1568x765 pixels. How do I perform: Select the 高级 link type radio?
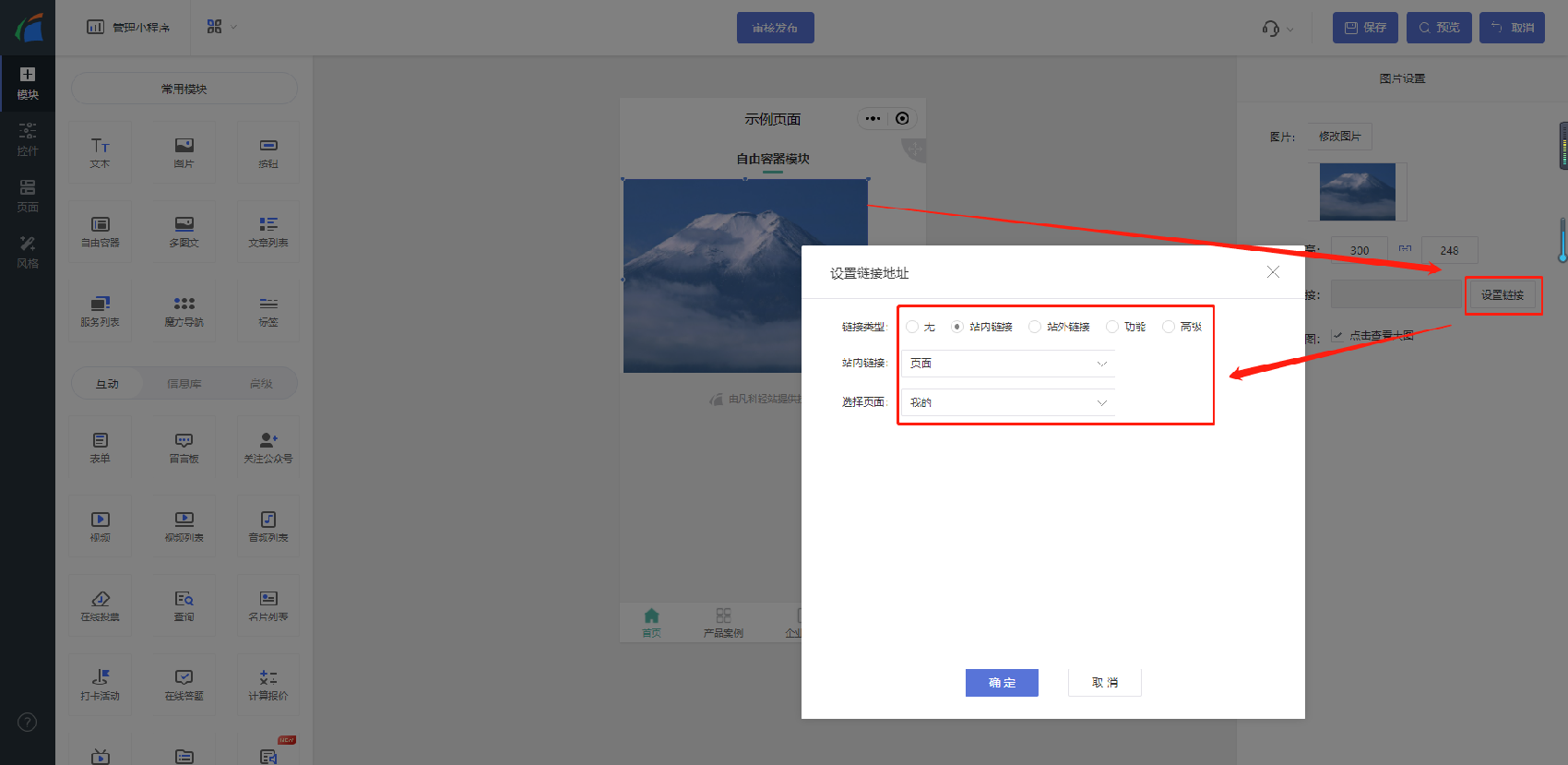(x=1169, y=327)
